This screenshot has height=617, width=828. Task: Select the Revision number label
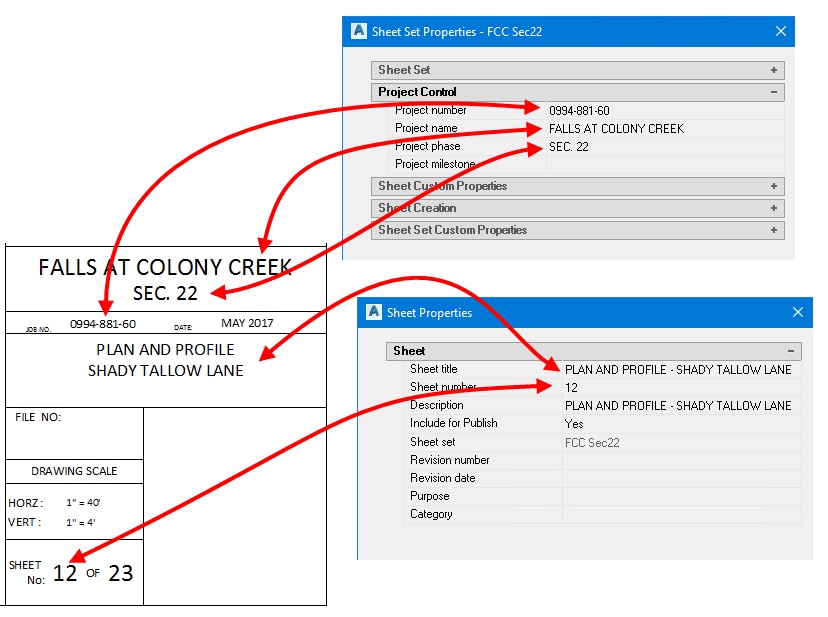click(449, 460)
